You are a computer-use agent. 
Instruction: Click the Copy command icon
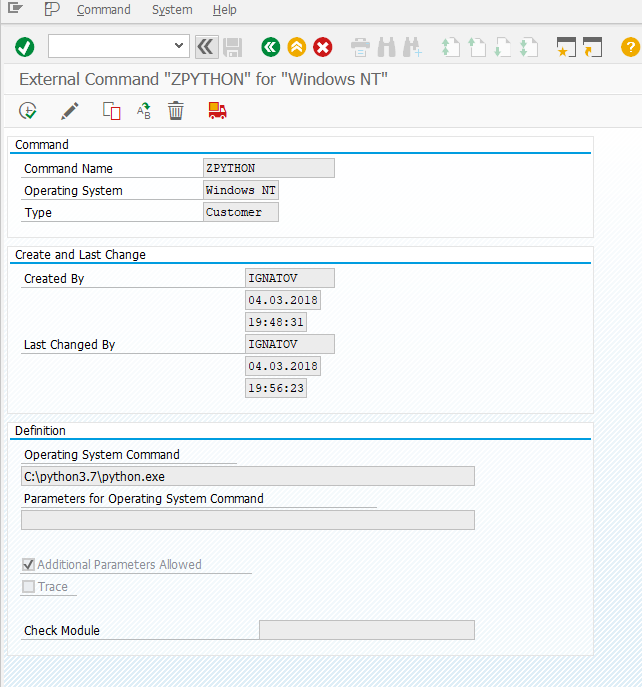pyautogui.click(x=111, y=111)
